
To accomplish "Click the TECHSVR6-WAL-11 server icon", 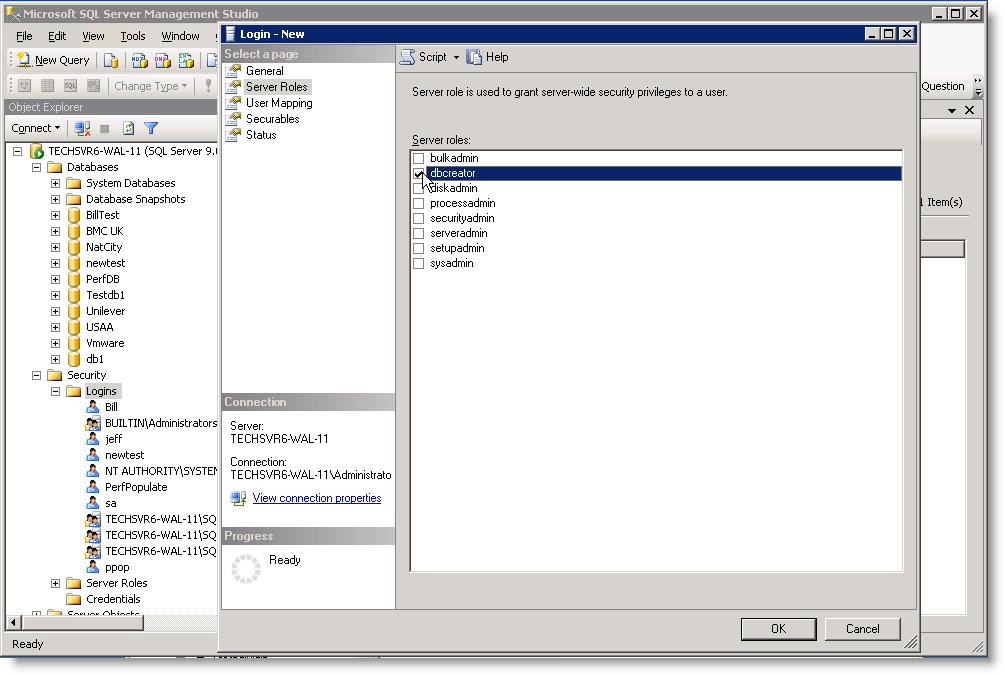I will pyautogui.click(x=37, y=151).
